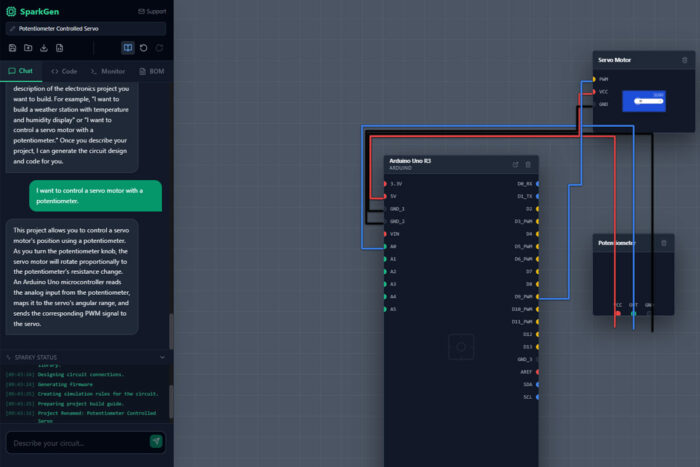Delete the Potentiometer component
The height and width of the screenshot is (467, 700).
click(663, 243)
